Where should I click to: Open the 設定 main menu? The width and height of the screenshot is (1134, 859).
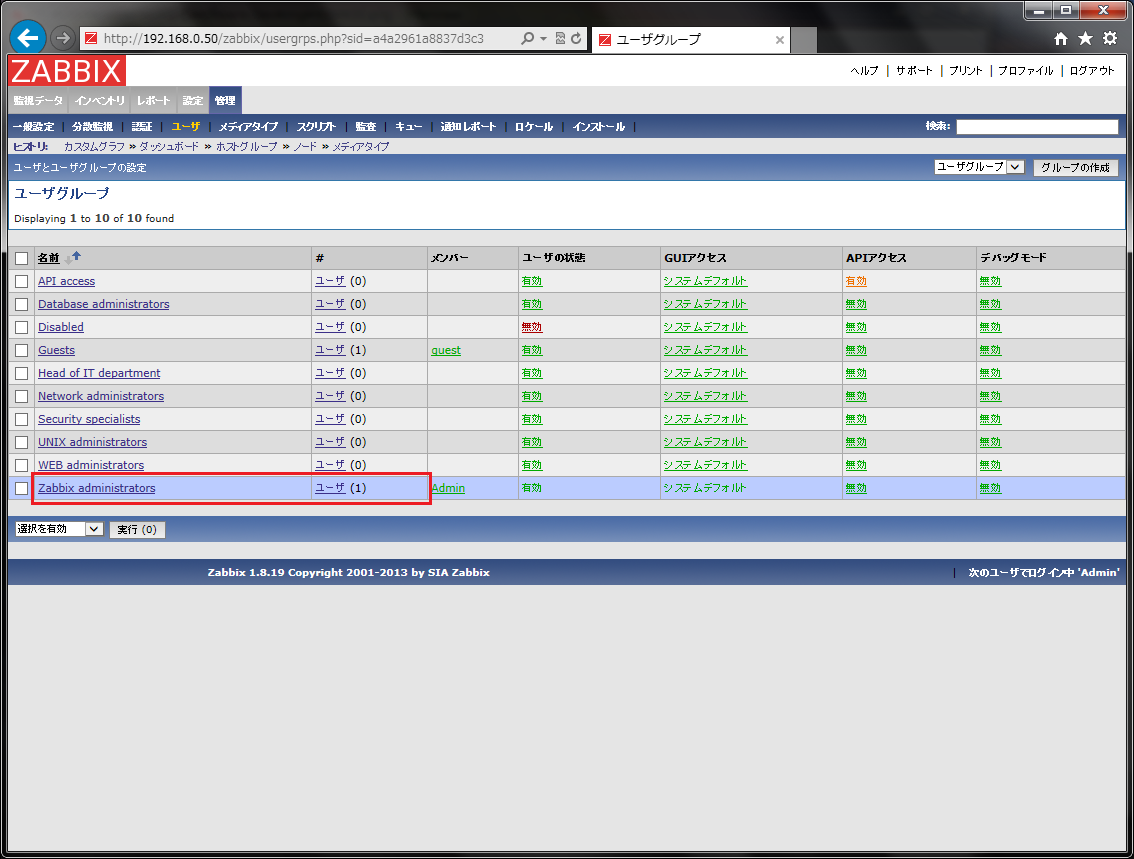click(x=192, y=101)
